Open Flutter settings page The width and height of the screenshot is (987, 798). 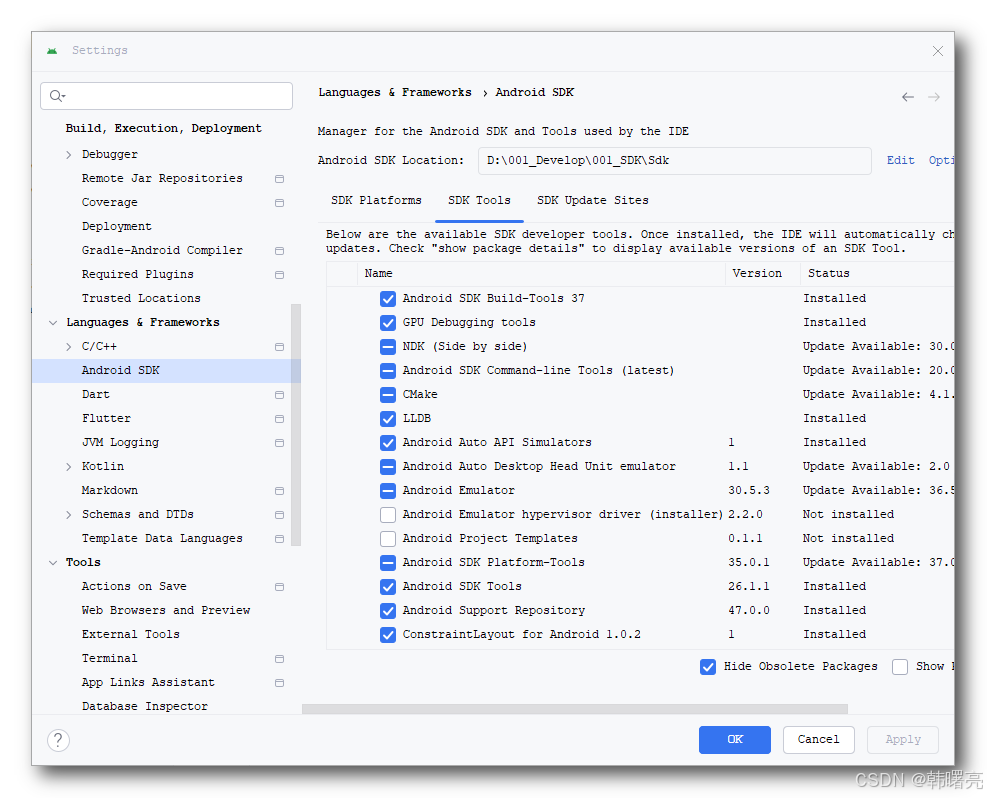point(106,419)
